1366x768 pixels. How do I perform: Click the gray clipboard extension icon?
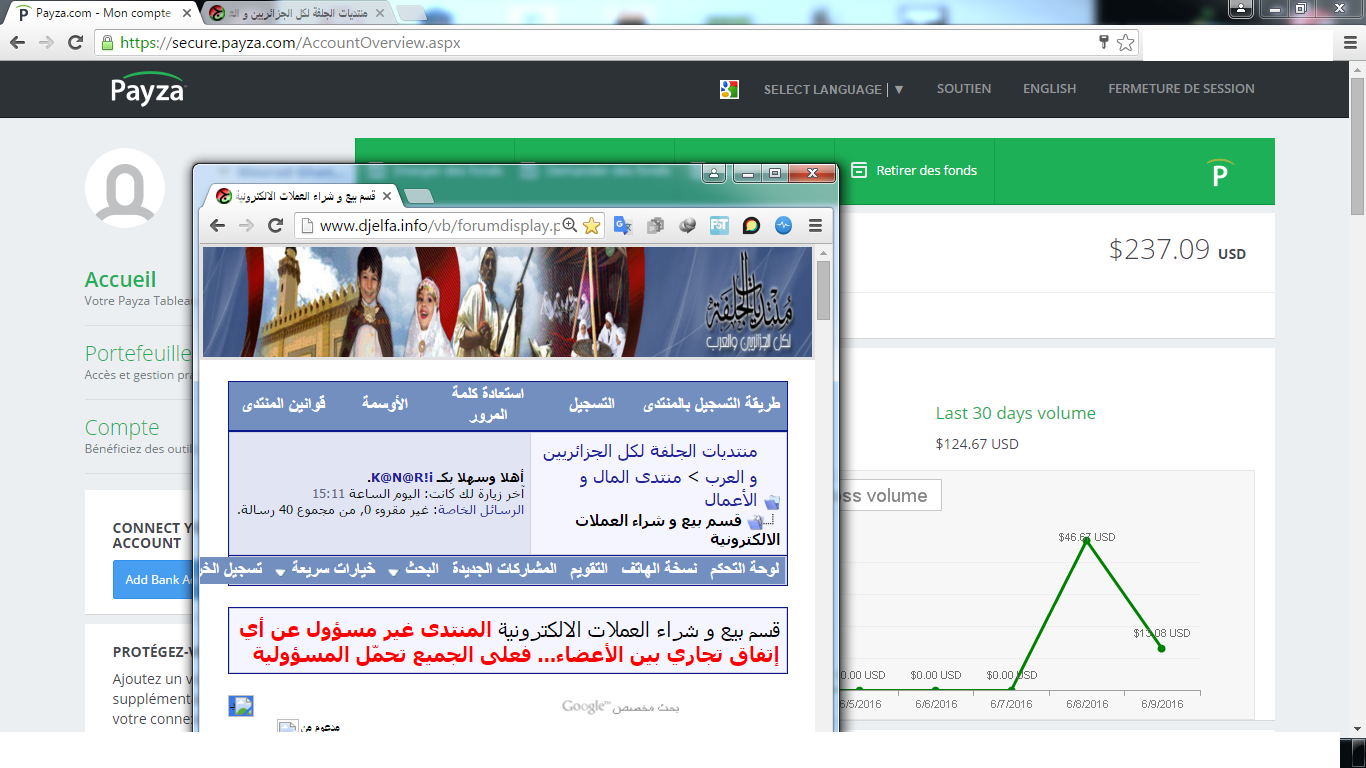(x=655, y=226)
